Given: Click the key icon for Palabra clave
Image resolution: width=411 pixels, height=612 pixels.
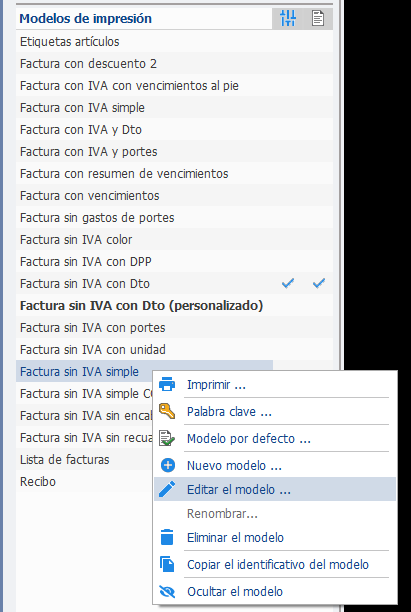Looking at the screenshot, I should coord(167,411).
